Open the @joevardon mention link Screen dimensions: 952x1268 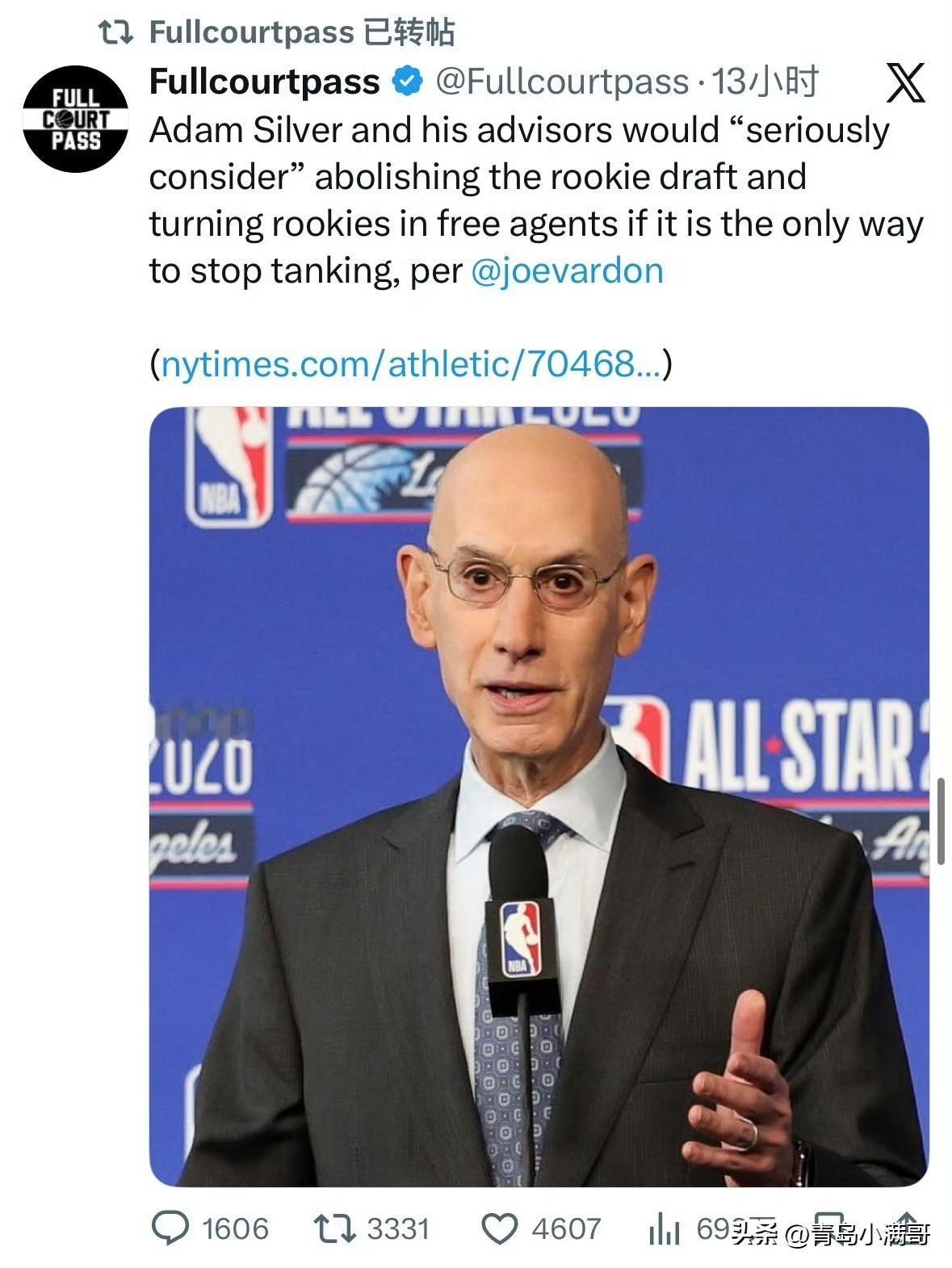pyautogui.click(x=567, y=271)
